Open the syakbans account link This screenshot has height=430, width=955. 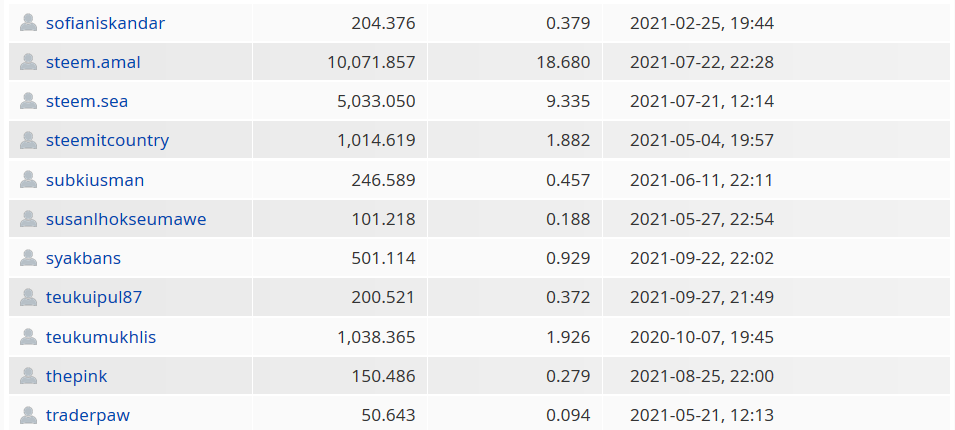83,258
